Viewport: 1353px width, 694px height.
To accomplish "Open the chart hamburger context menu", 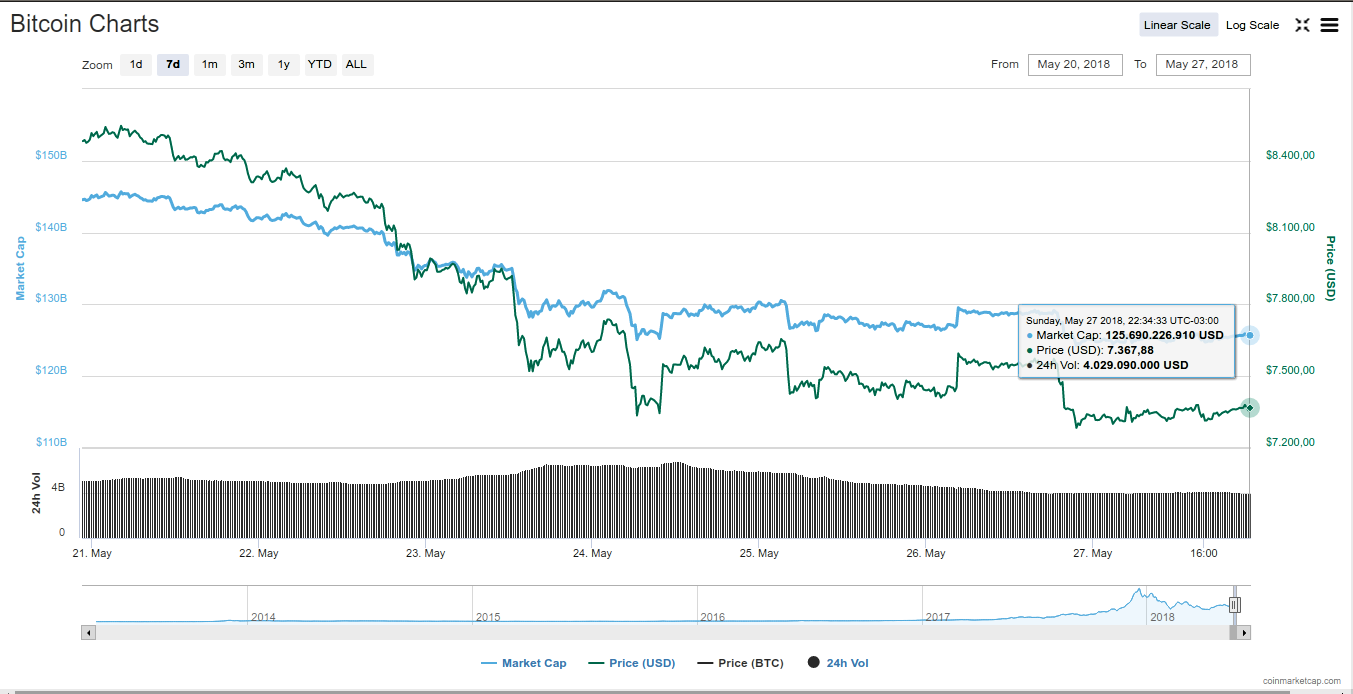I will tap(1329, 25).
